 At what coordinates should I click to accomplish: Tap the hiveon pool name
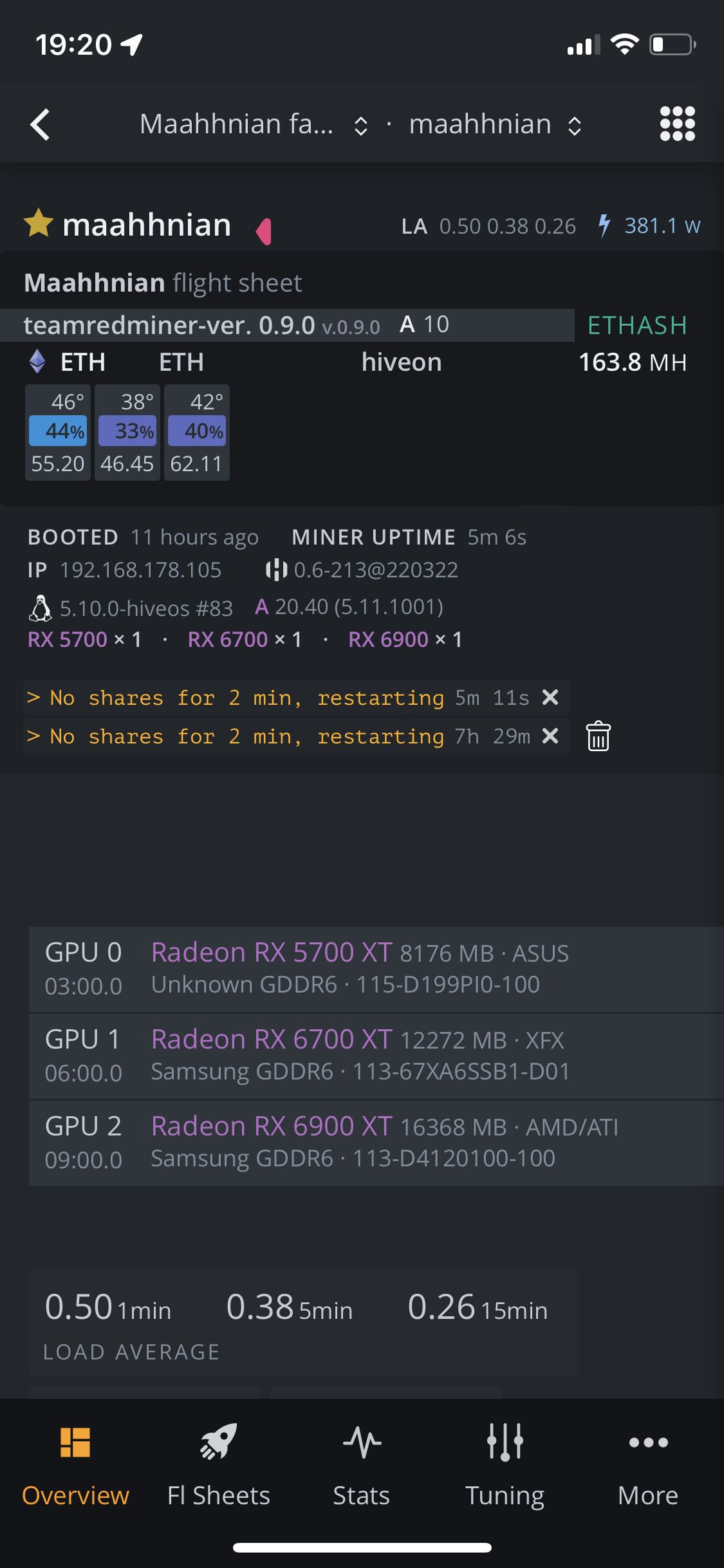(x=402, y=362)
